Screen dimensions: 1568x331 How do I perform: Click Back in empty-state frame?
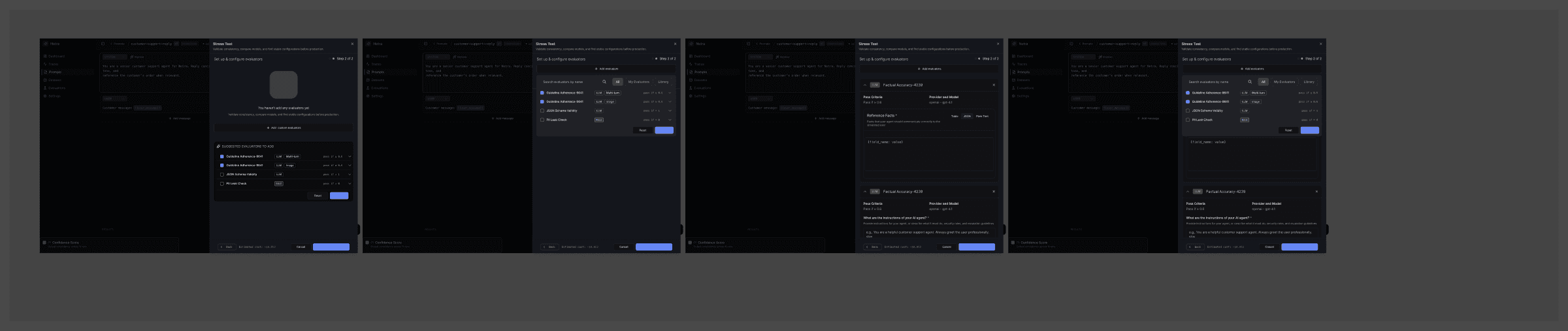coord(227,247)
